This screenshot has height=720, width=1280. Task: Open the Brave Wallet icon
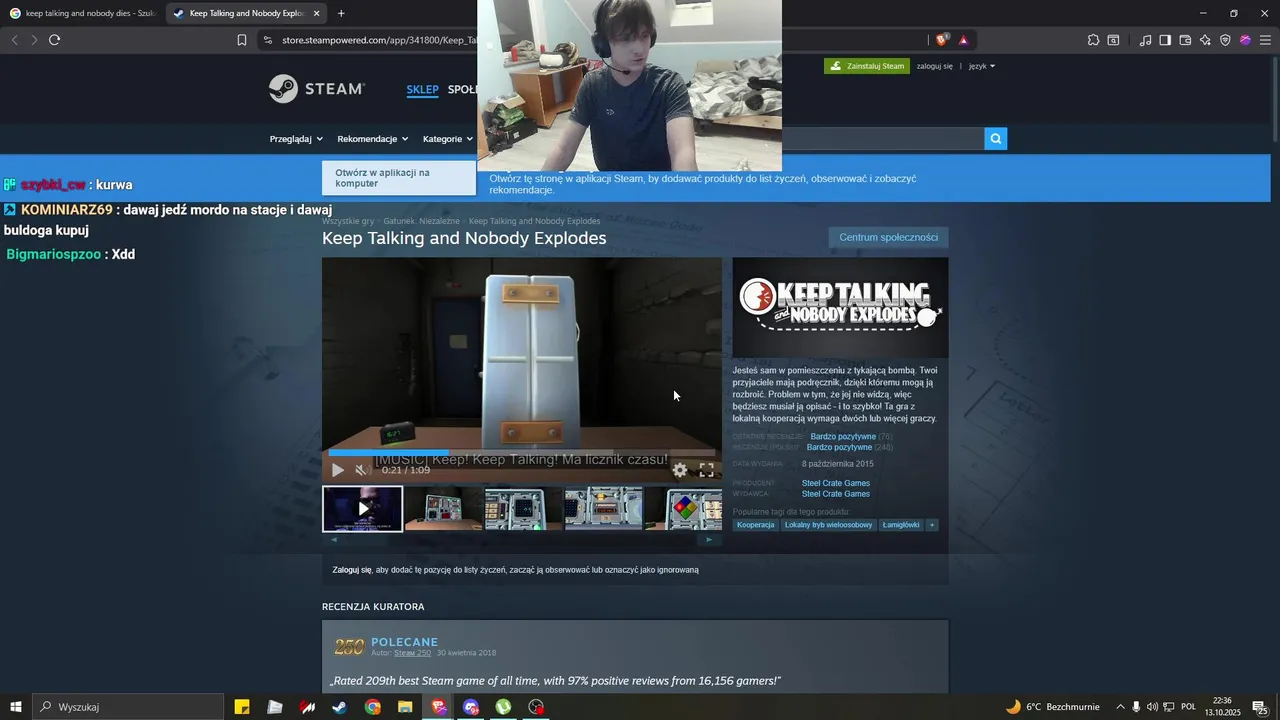1185,40
